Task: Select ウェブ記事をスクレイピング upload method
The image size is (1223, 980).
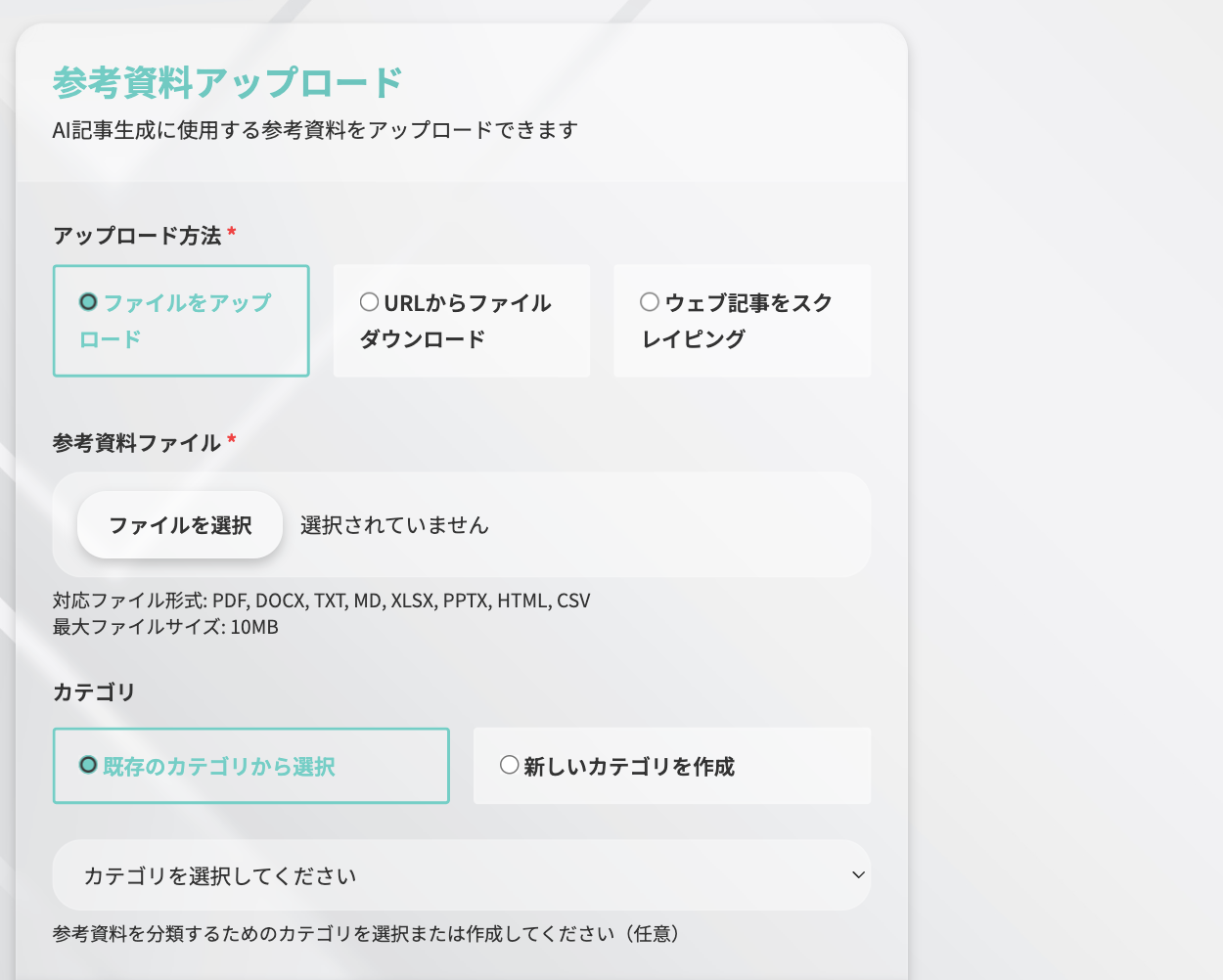Action: pyautogui.click(x=741, y=321)
